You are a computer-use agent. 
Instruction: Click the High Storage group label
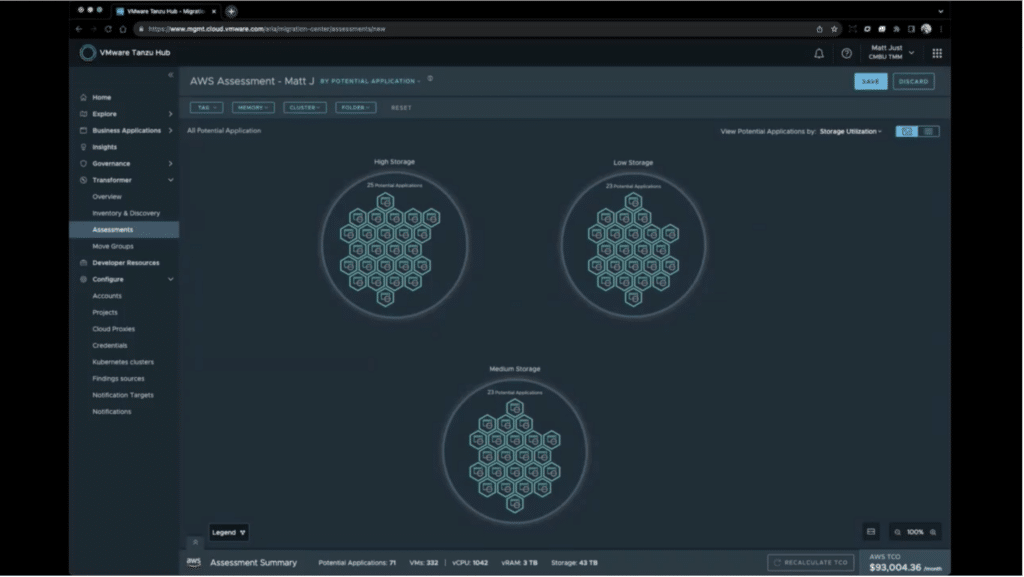pyautogui.click(x=394, y=162)
